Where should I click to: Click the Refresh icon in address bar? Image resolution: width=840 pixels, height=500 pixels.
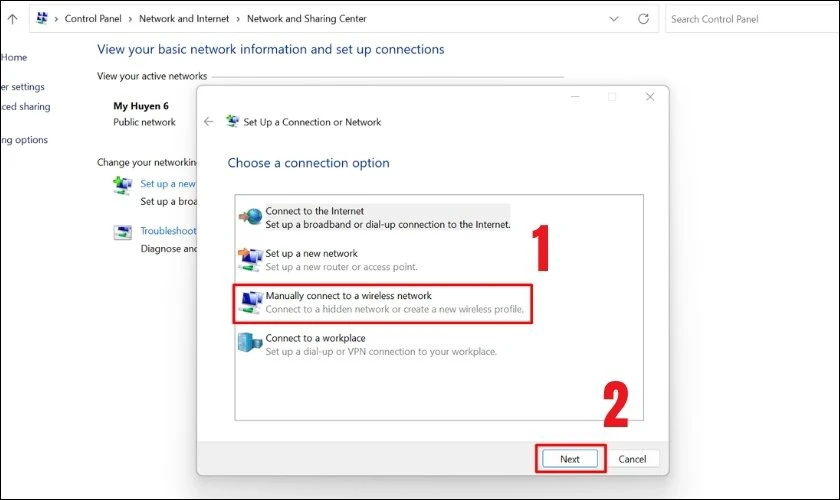(x=643, y=19)
